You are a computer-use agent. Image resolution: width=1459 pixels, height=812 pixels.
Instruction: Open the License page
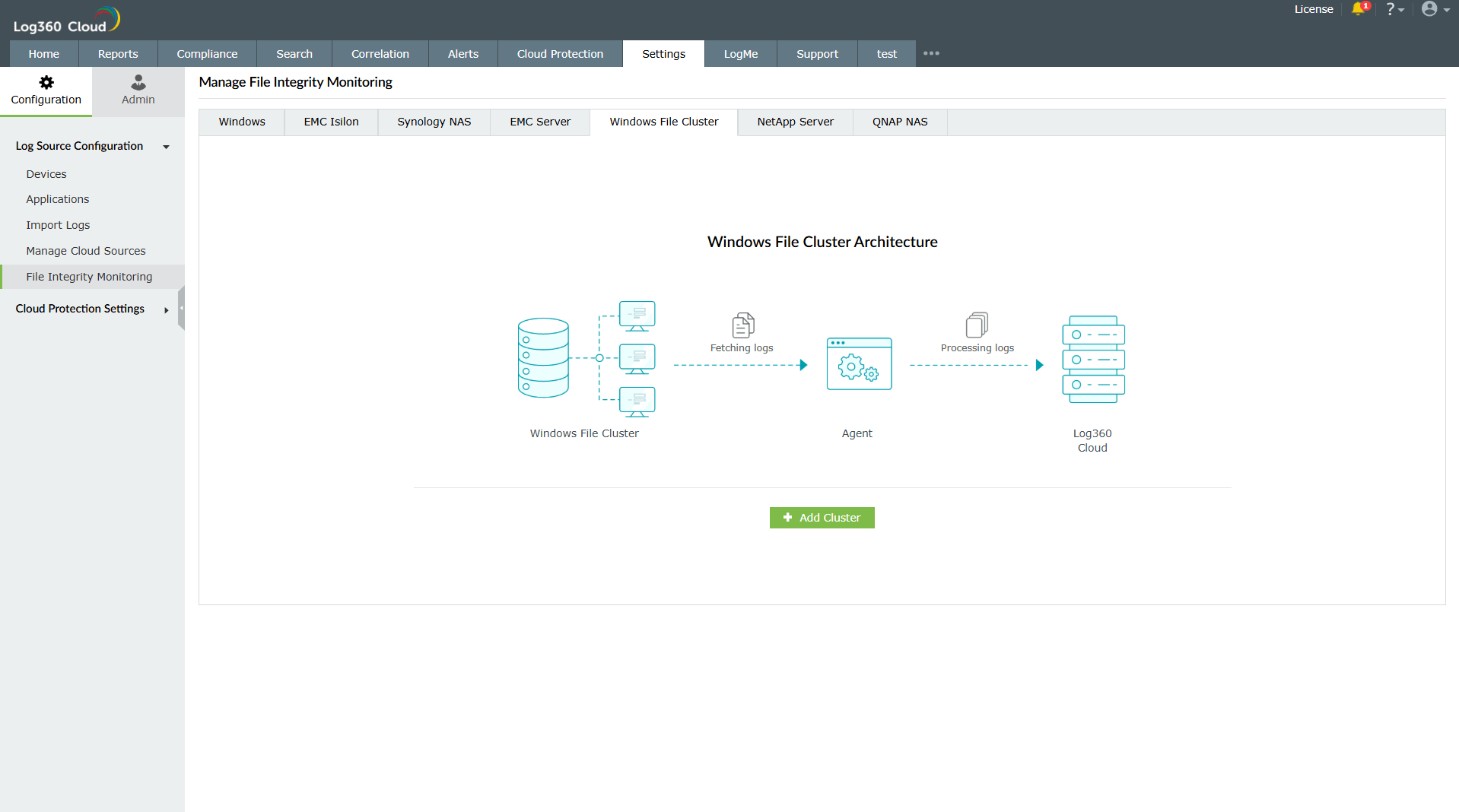point(1313,9)
